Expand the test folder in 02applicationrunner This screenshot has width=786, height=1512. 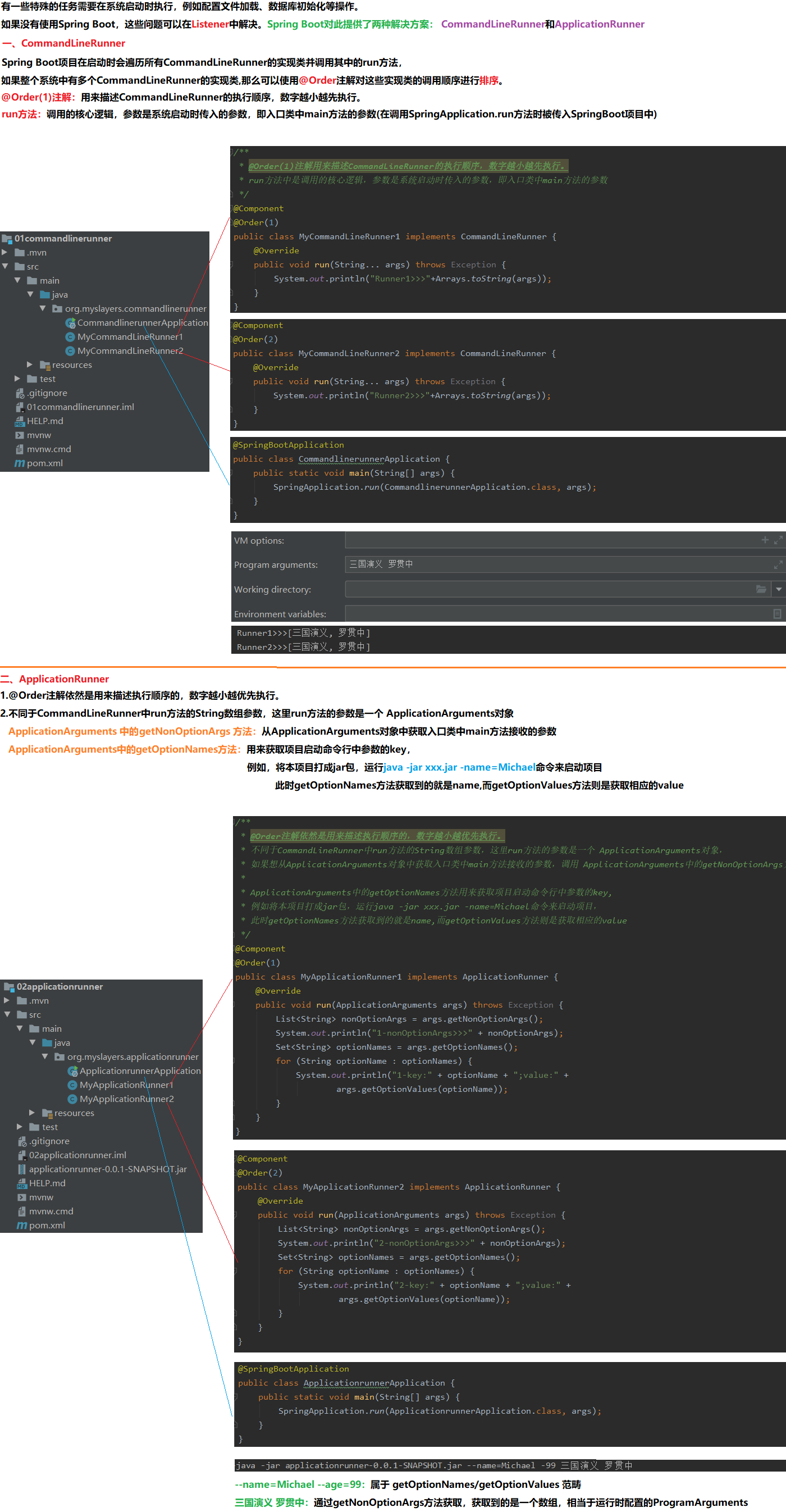tap(19, 1127)
